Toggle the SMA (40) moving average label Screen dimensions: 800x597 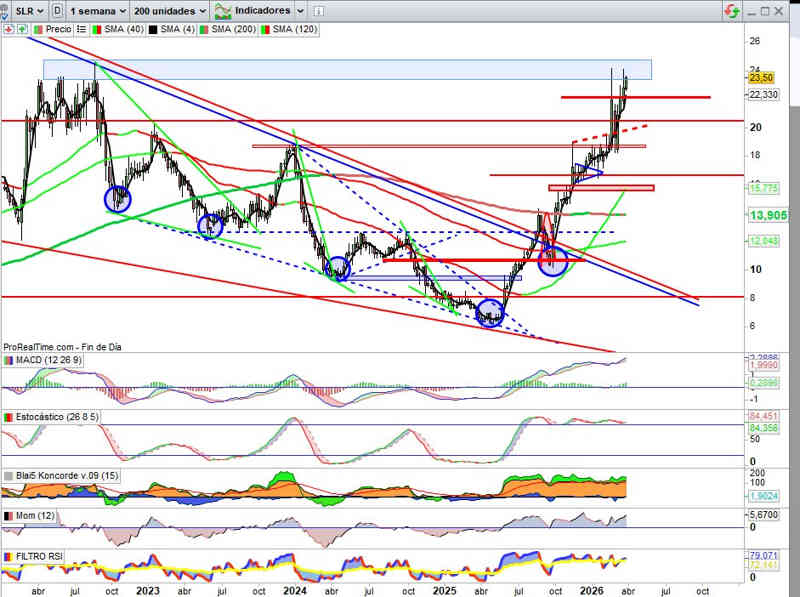click(x=118, y=30)
